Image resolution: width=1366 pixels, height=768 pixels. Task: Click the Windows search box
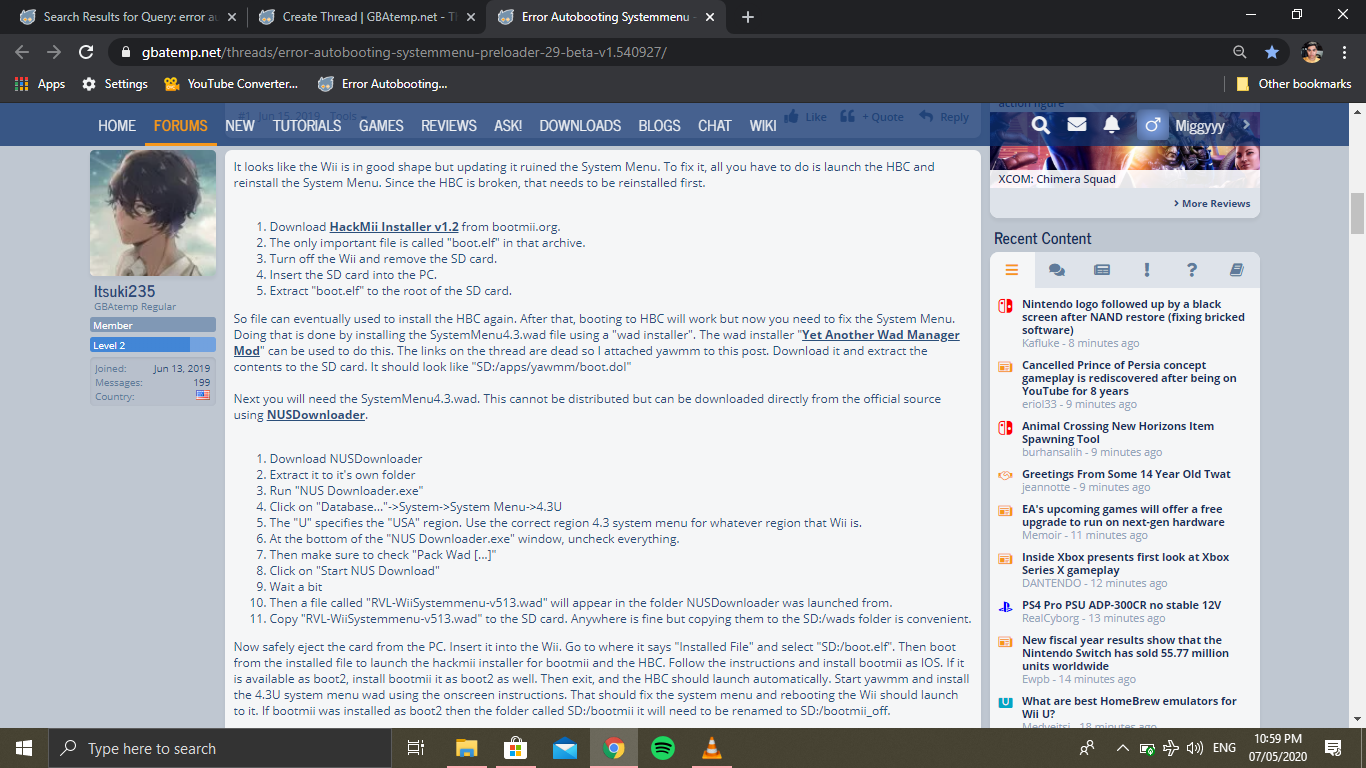(219, 748)
